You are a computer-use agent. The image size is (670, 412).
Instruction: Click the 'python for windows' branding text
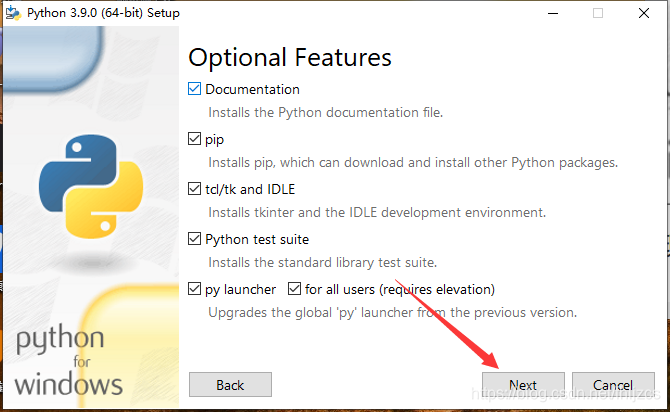pos(68,360)
